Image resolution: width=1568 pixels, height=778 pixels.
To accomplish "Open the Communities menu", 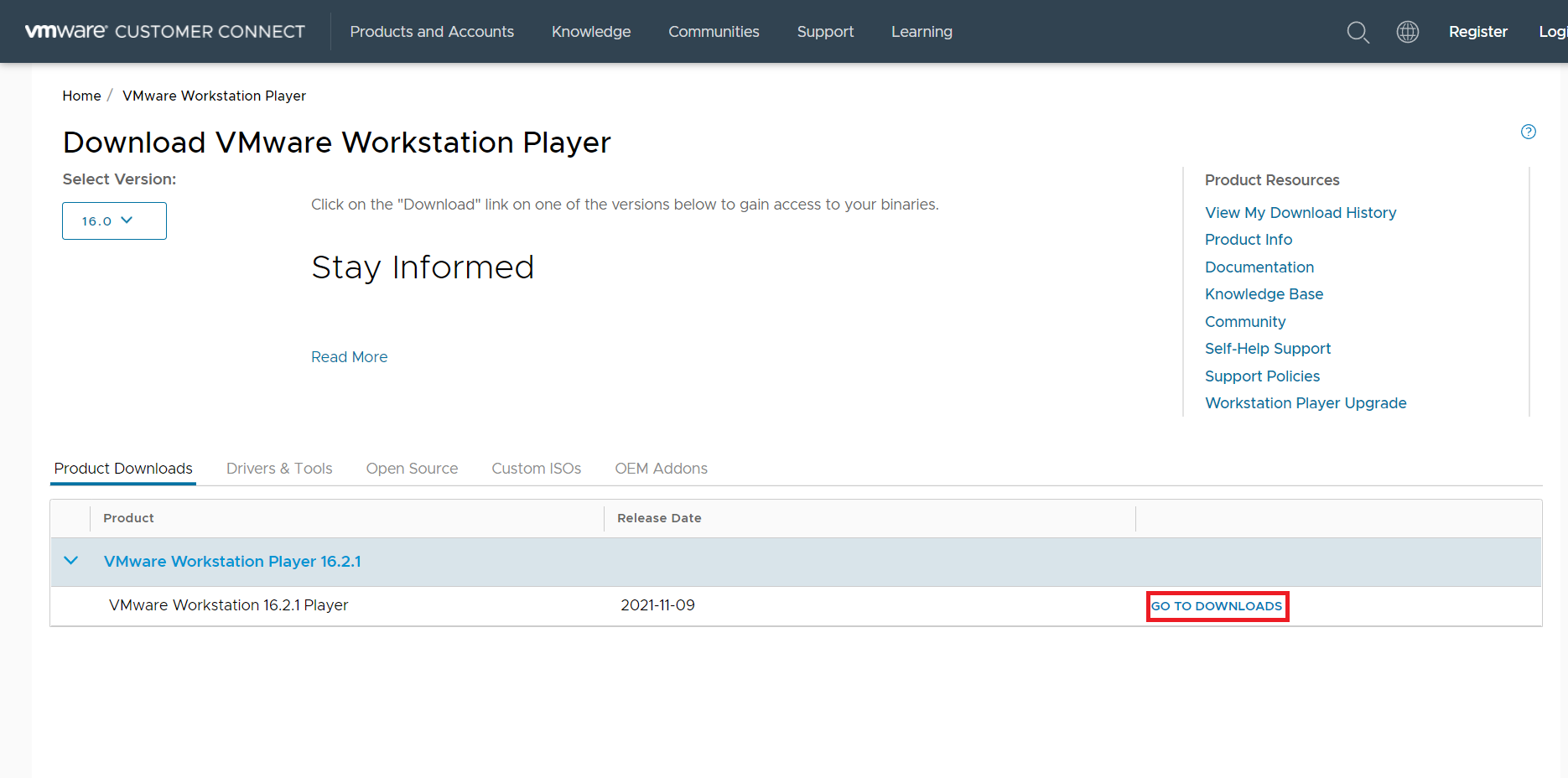I will click(714, 32).
